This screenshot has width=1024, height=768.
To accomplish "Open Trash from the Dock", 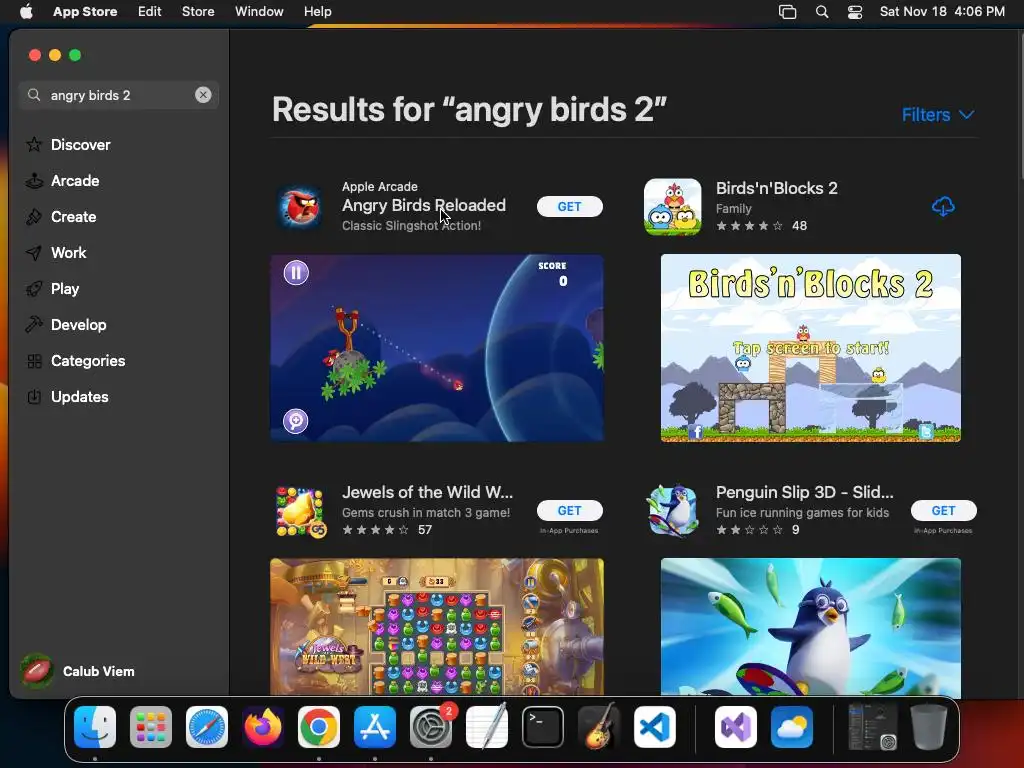I will [x=929, y=727].
